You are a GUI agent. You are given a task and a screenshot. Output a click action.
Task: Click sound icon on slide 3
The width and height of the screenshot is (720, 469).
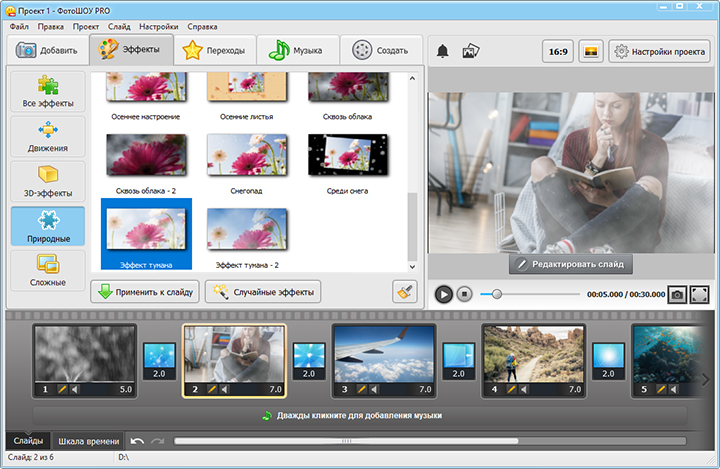375,389
